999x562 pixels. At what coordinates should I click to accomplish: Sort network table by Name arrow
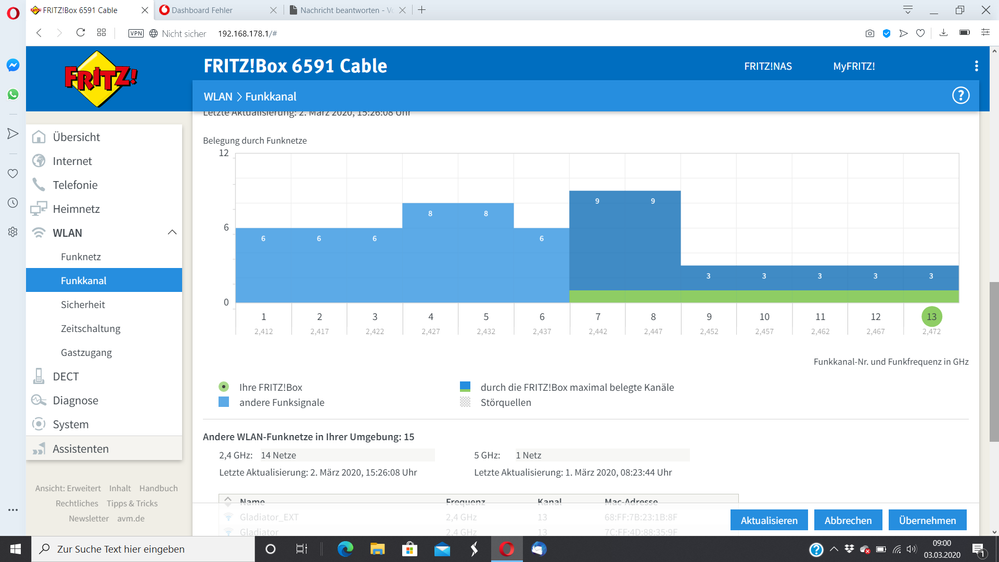[x=228, y=501]
